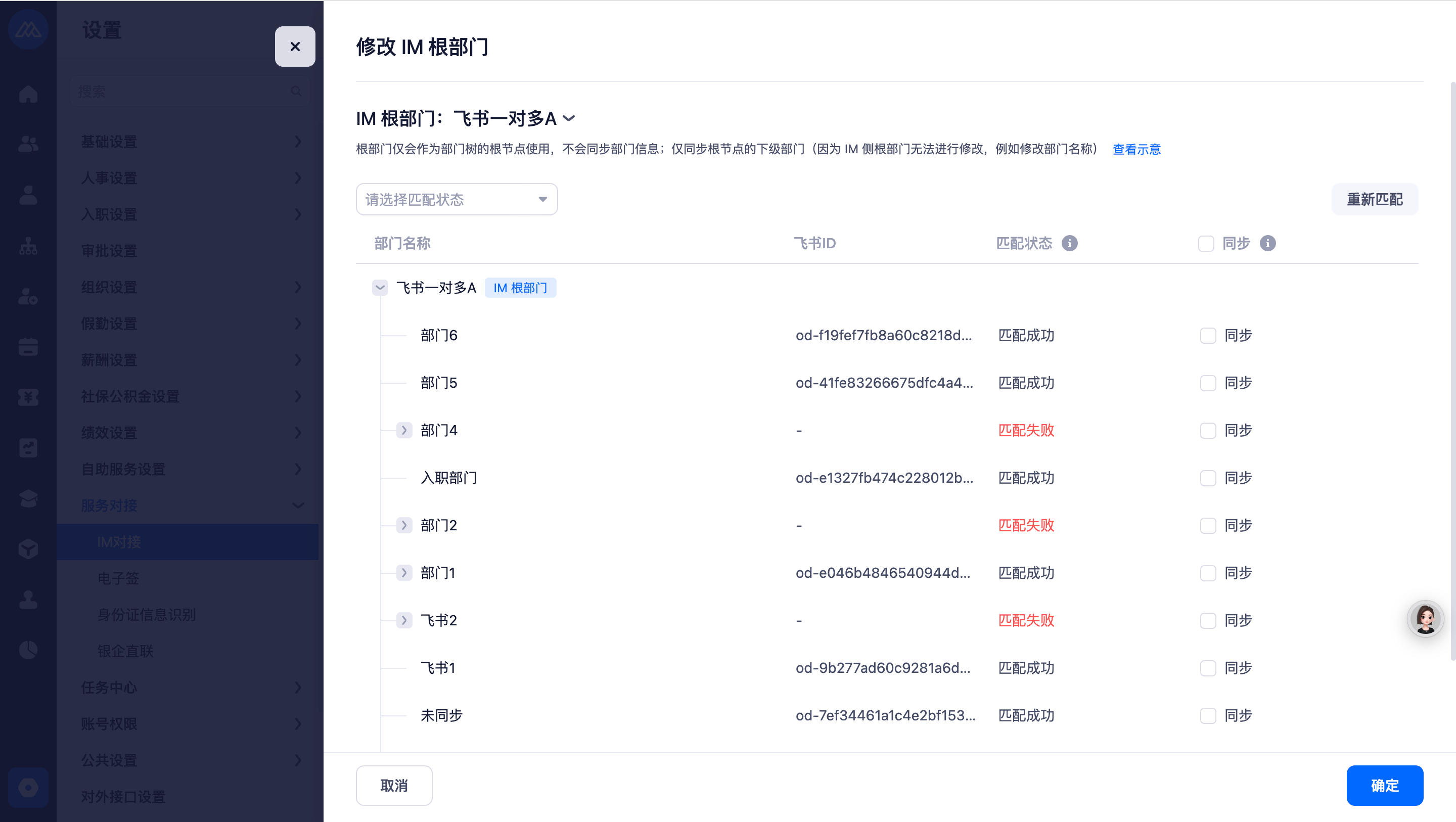
Task: Open the 请选择匹配状态 dropdown
Action: [x=456, y=199]
